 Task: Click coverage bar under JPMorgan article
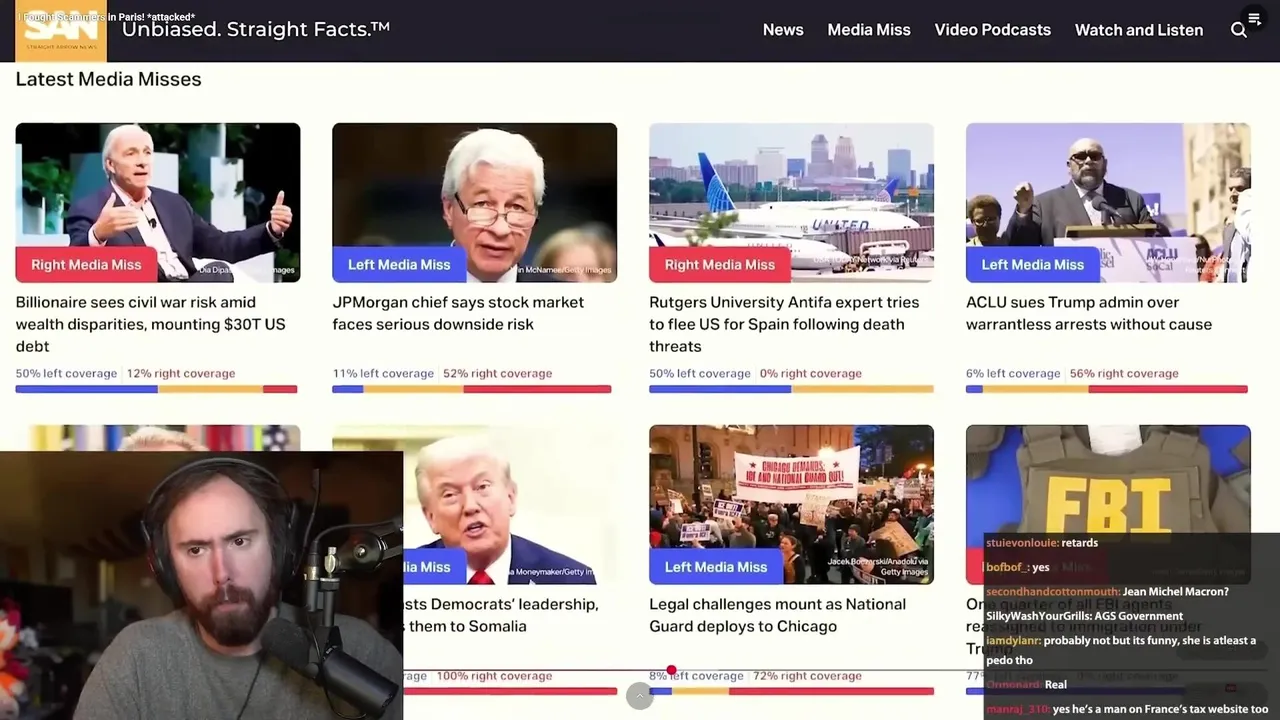click(471, 389)
